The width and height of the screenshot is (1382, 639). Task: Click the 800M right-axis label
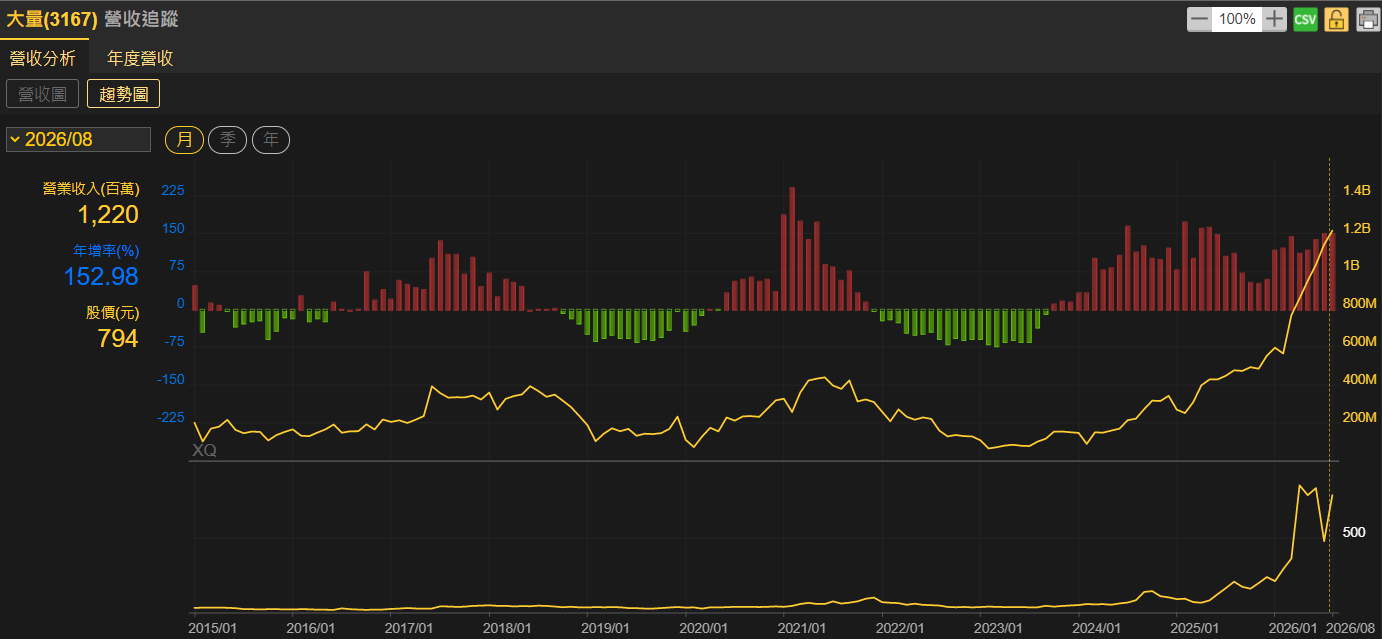(x=1359, y=304)
